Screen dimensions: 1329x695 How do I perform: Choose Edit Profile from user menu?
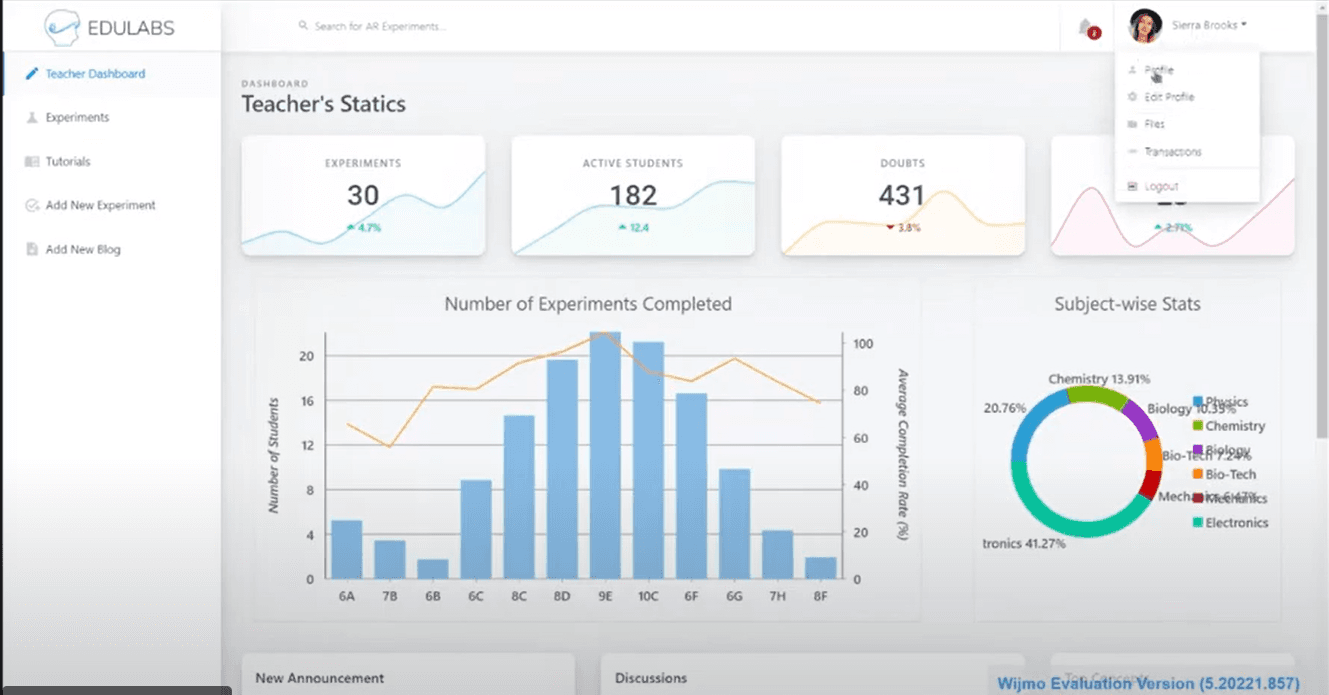(x=1169, y=98)
